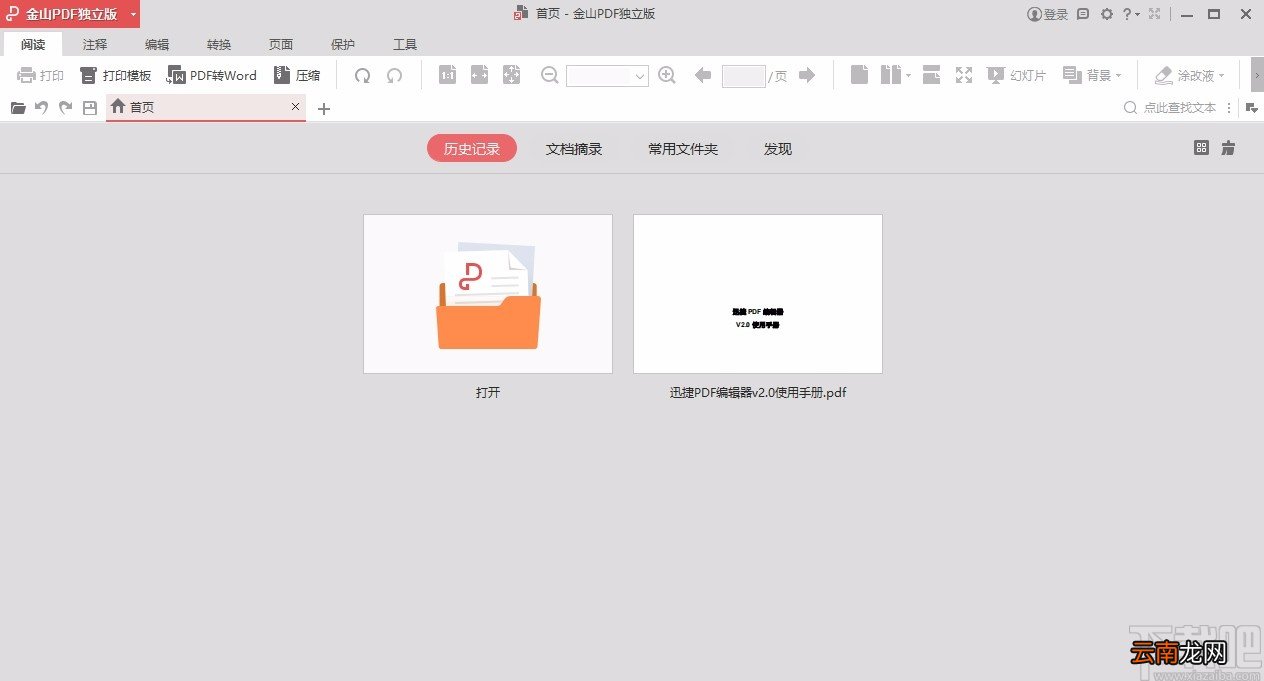This screenshot has width=1264, height=681.
Task: Click the 打开 folder thumbnail
Action: point(488,294)
